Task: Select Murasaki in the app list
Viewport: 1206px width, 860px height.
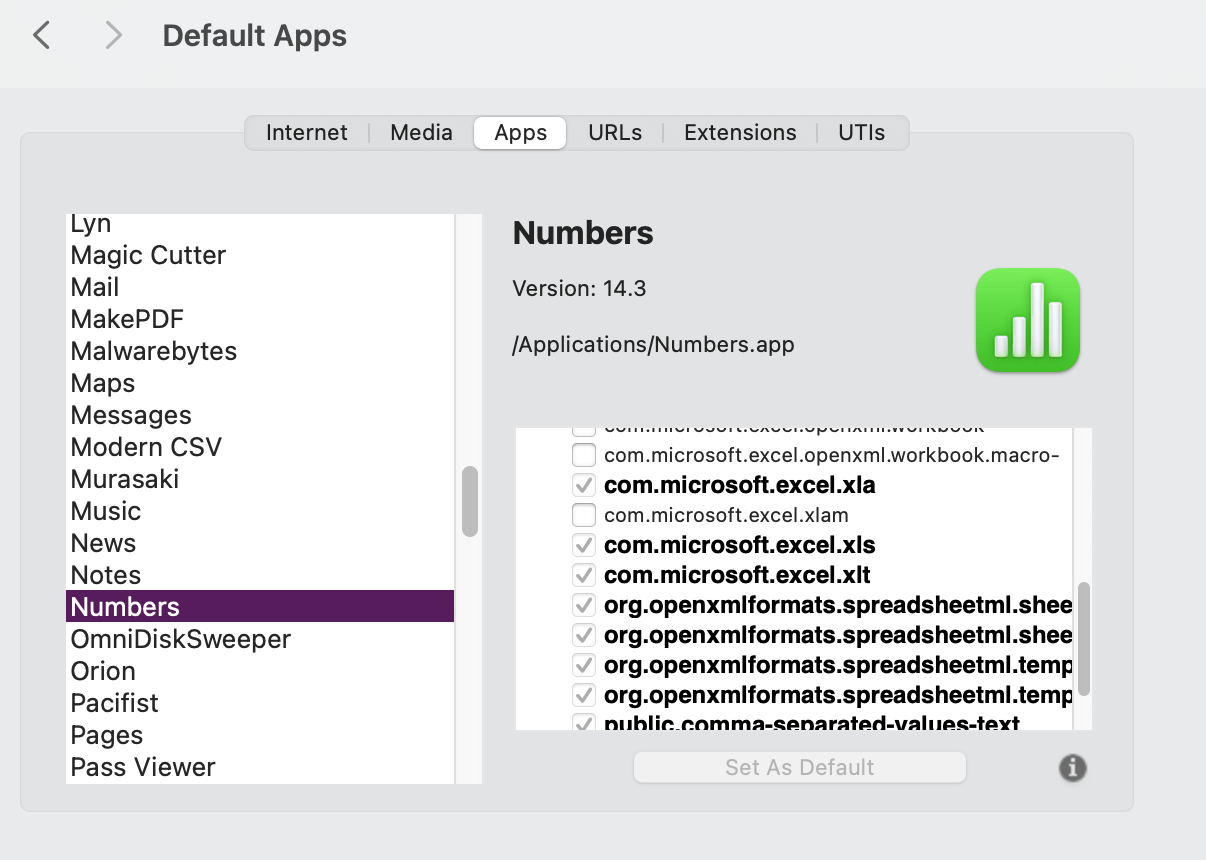Action: (260, 479)
